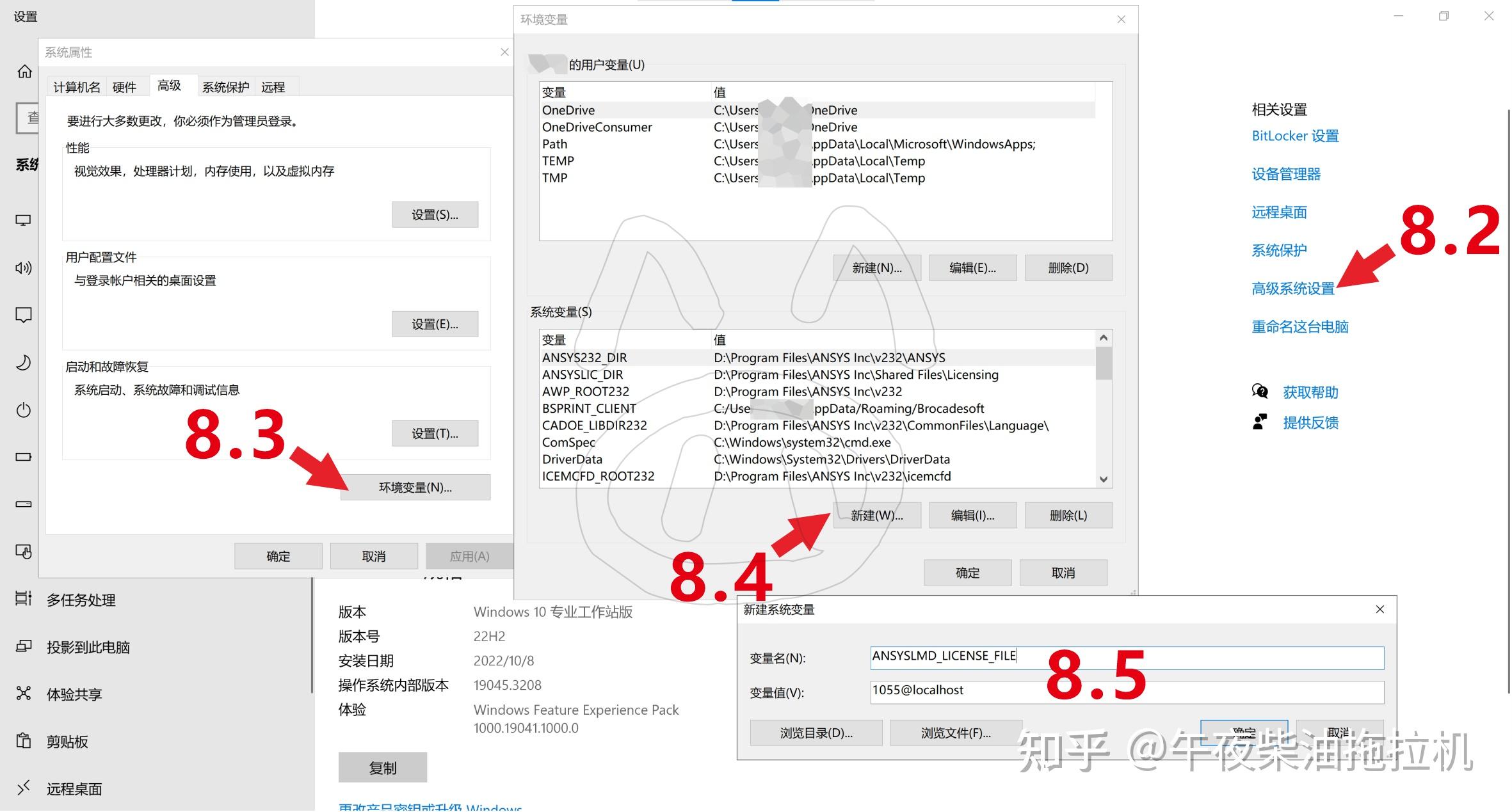Click the Remote Desktop sidebar icon
The height and width of the screenshot is (812, 1512).
click(24, 788)
